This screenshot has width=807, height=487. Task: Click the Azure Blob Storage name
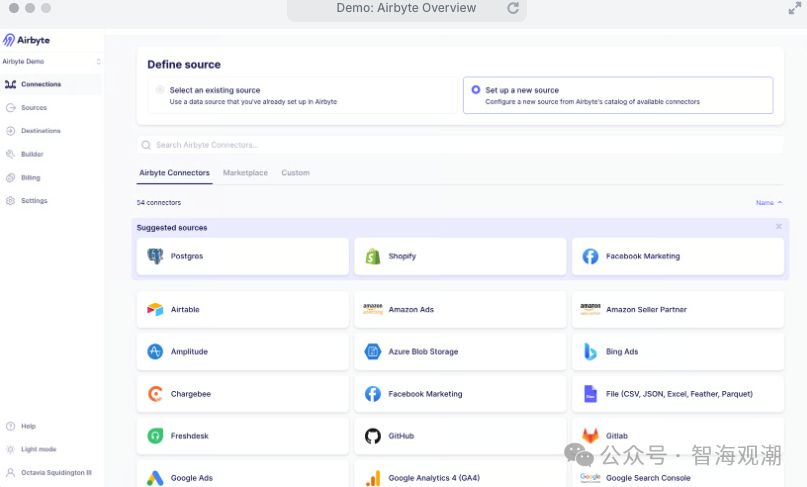click(423, 352)
